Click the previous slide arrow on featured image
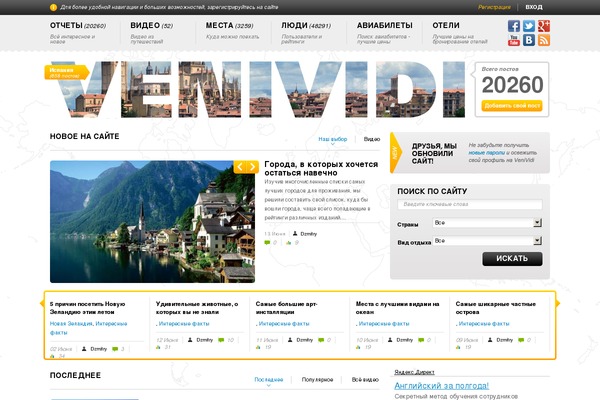 click(x=240, y=167)
